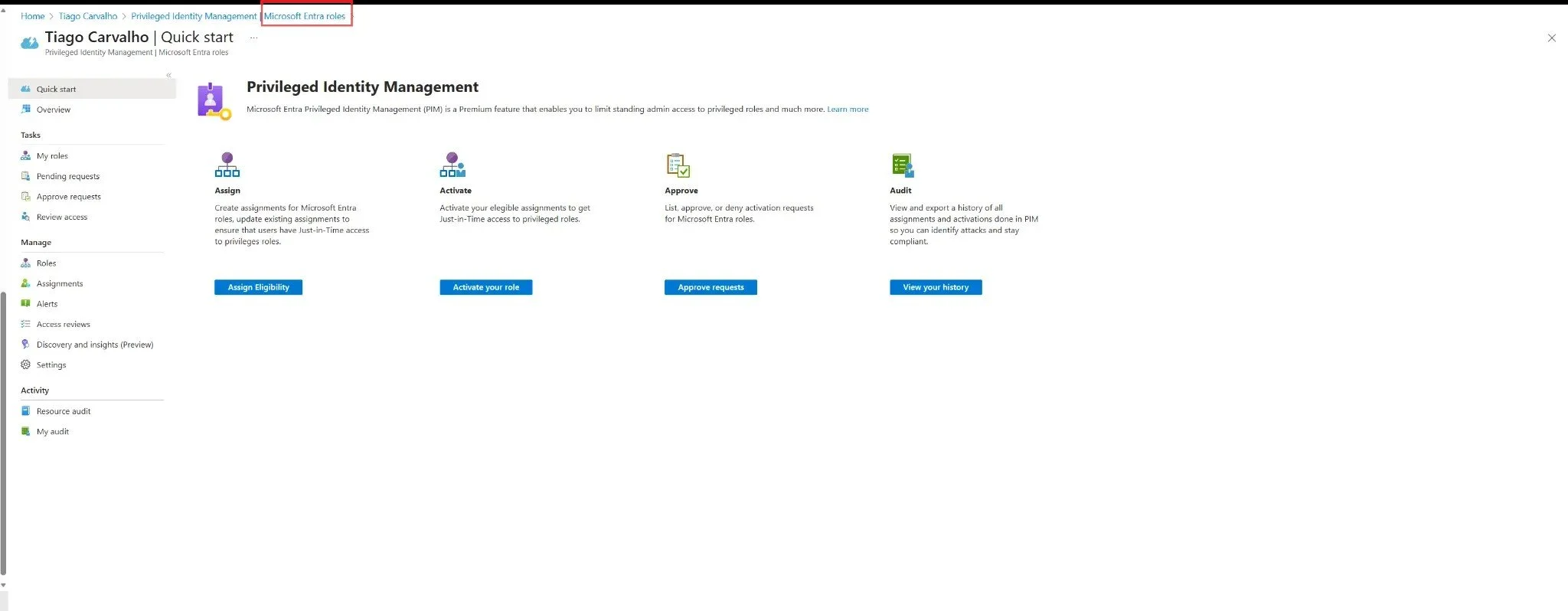Click the Approve clipboard checkmark icon
The width and height of the screenshot is (1568, 611).
(x=678, y=165)
